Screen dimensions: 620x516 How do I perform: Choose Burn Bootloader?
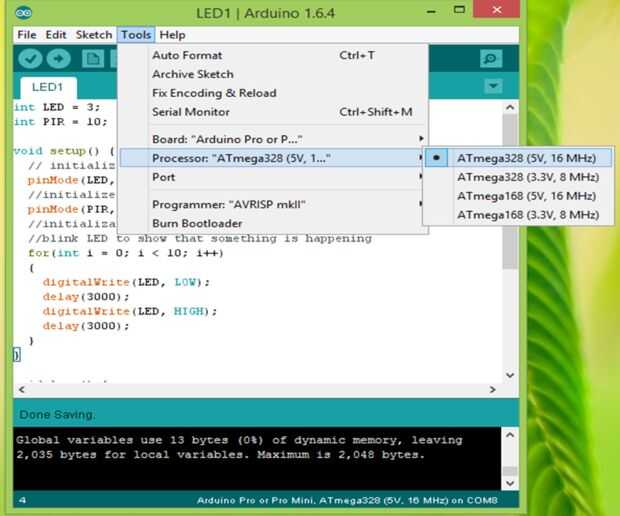point(273,223)
